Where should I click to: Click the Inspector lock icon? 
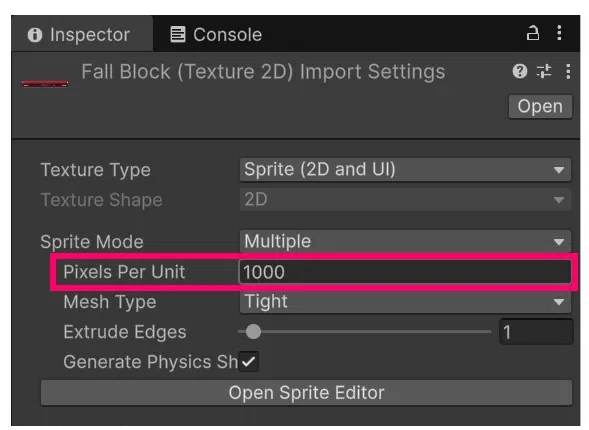(x=532, y=33)
